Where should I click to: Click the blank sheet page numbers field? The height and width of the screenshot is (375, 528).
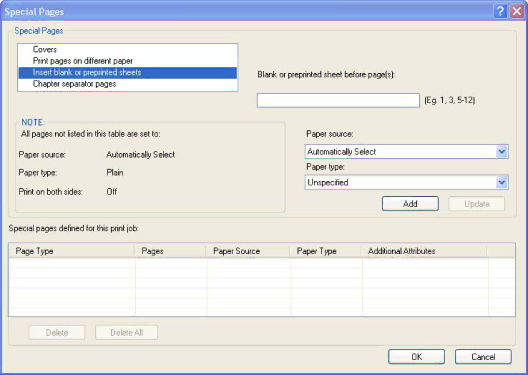click(338, 100)
